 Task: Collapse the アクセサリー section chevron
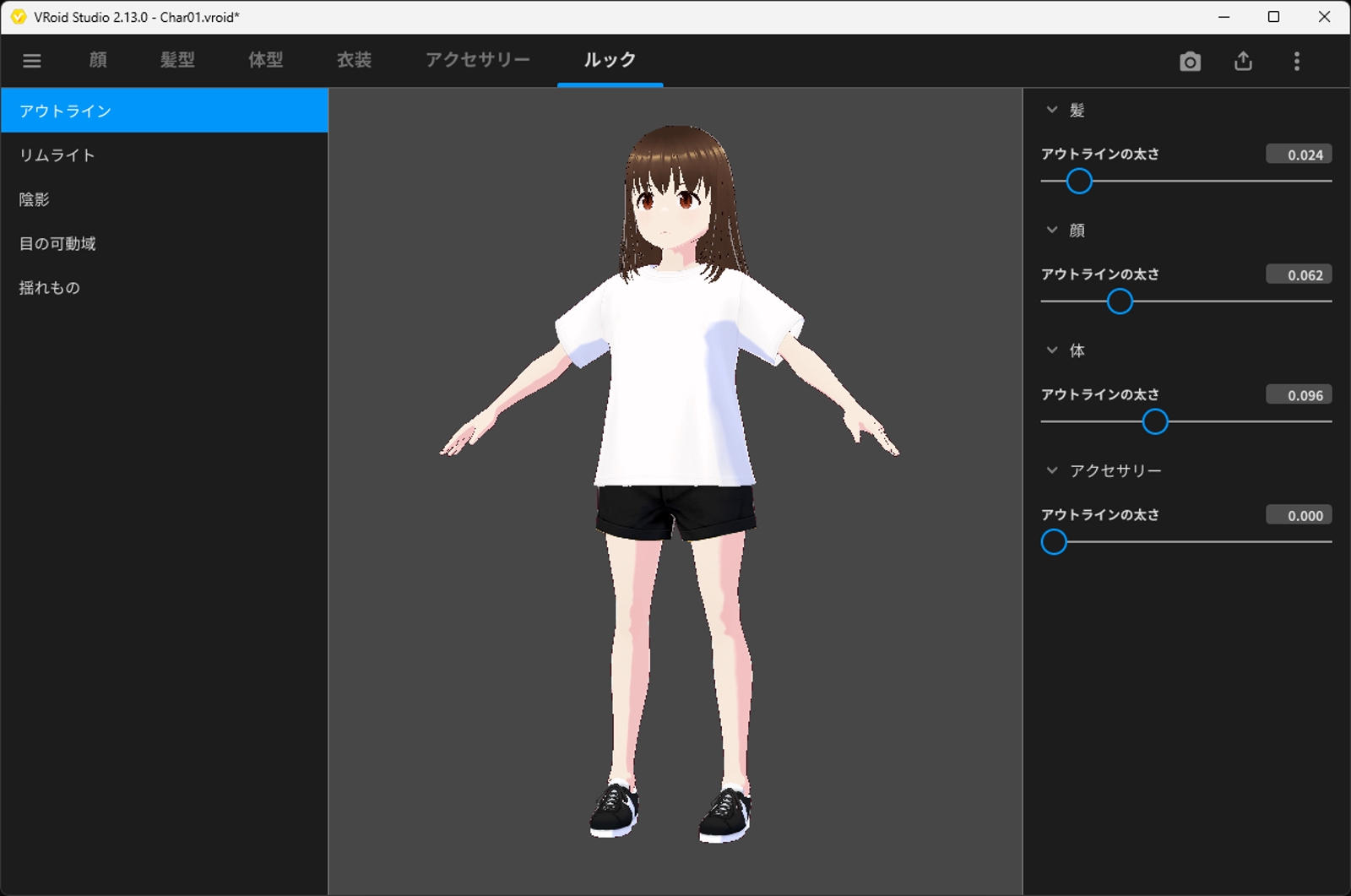tap(1052, 470)
